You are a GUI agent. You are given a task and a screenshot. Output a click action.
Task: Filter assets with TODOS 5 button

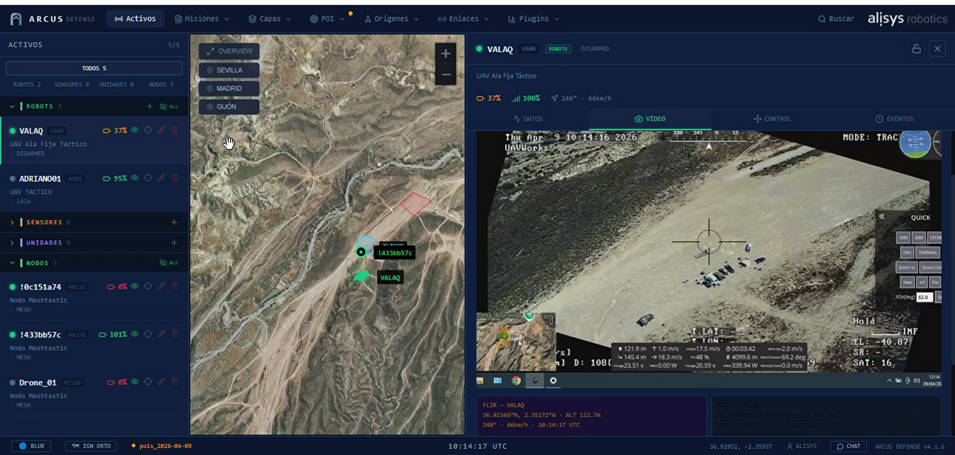point(94,68)
